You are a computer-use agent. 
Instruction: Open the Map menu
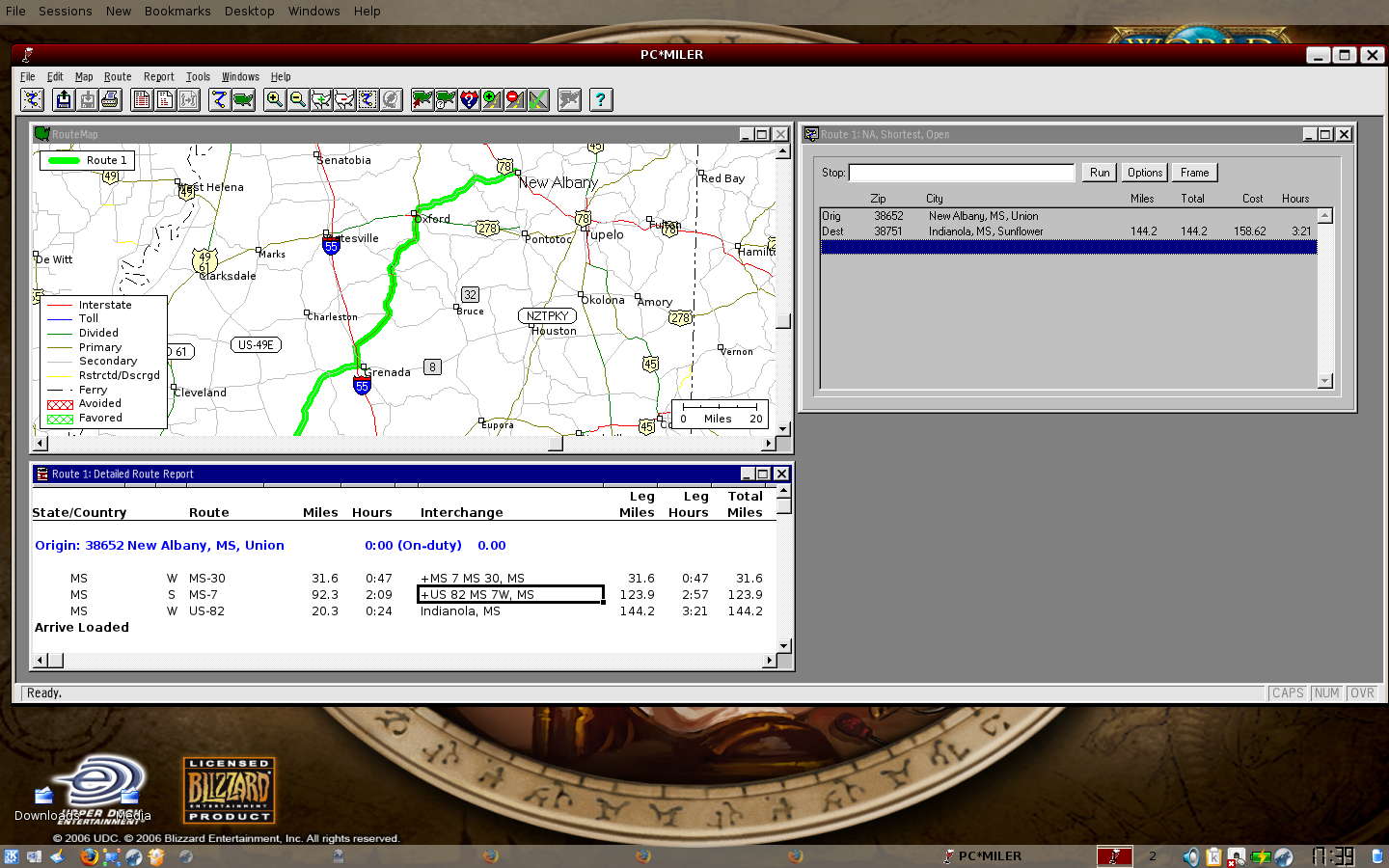pyautogui.click(x=84, y=77)
